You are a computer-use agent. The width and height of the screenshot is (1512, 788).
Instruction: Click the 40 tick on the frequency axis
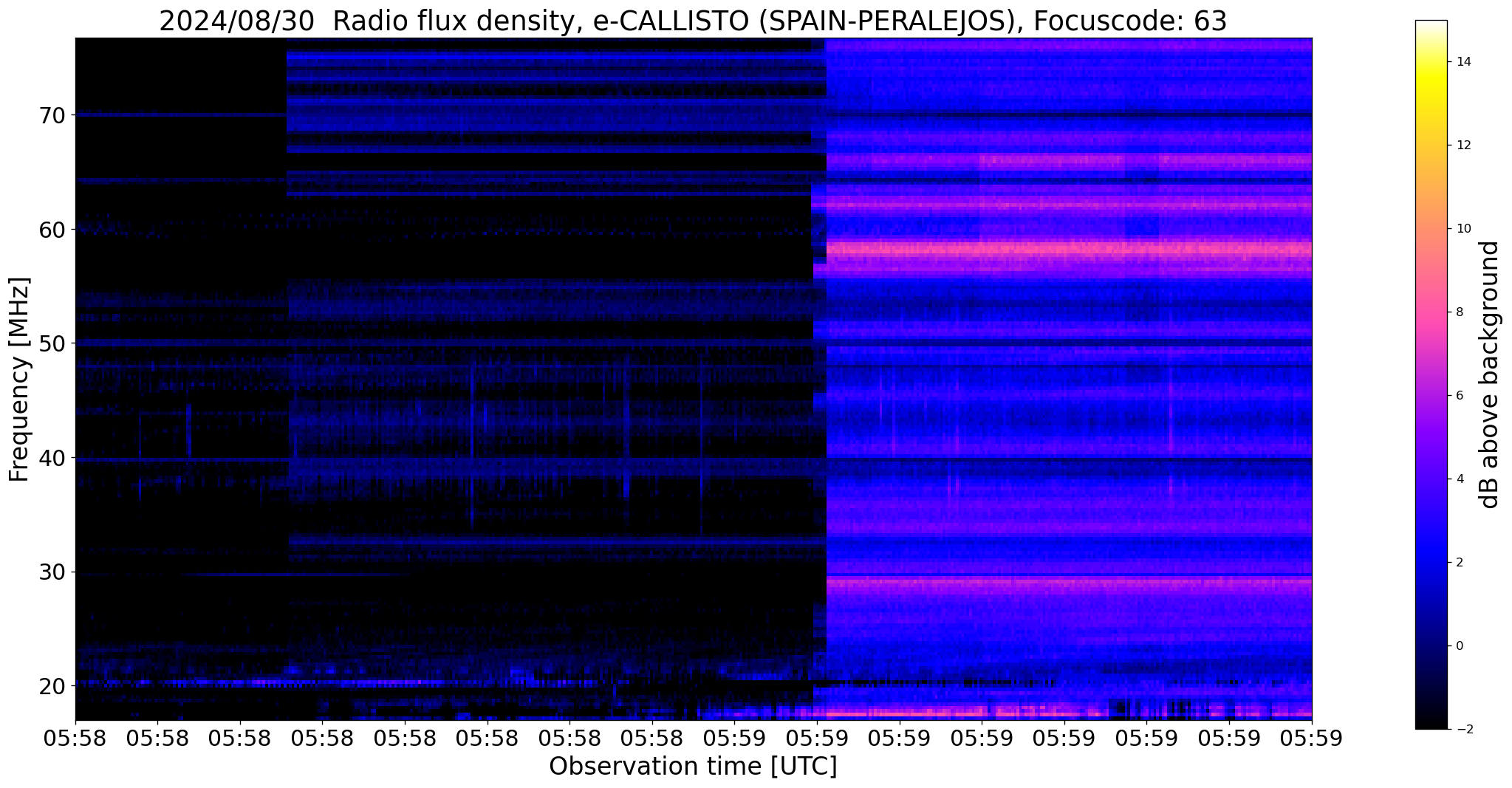coord(52,458)
